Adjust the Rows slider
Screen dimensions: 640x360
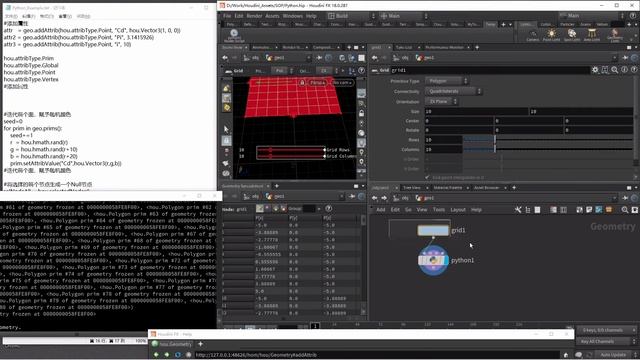(495, 140)
